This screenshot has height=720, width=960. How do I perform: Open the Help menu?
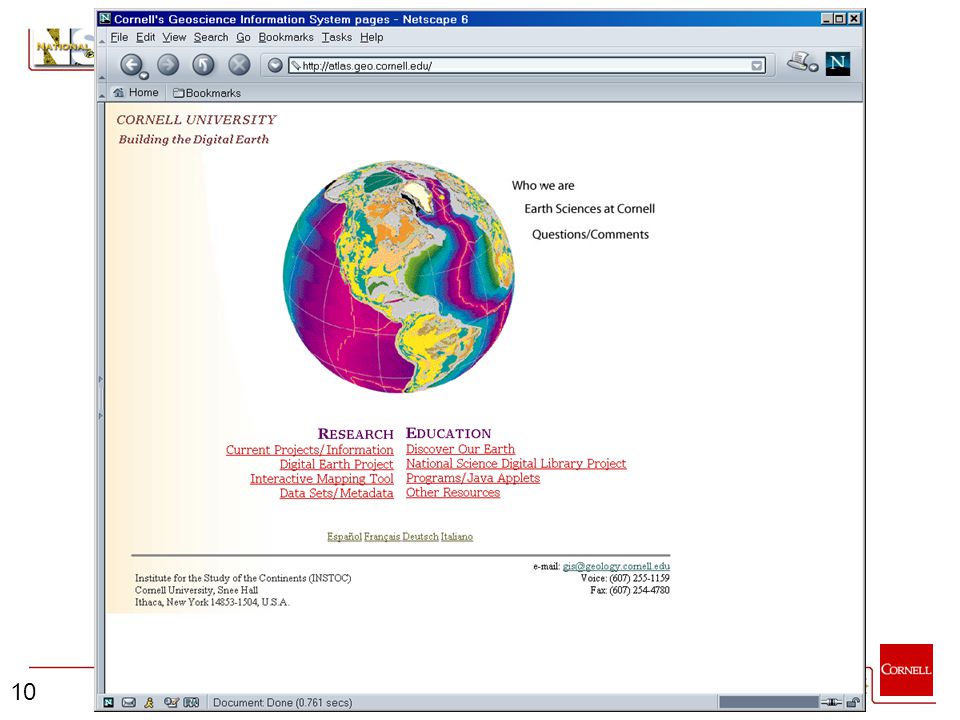371,37
